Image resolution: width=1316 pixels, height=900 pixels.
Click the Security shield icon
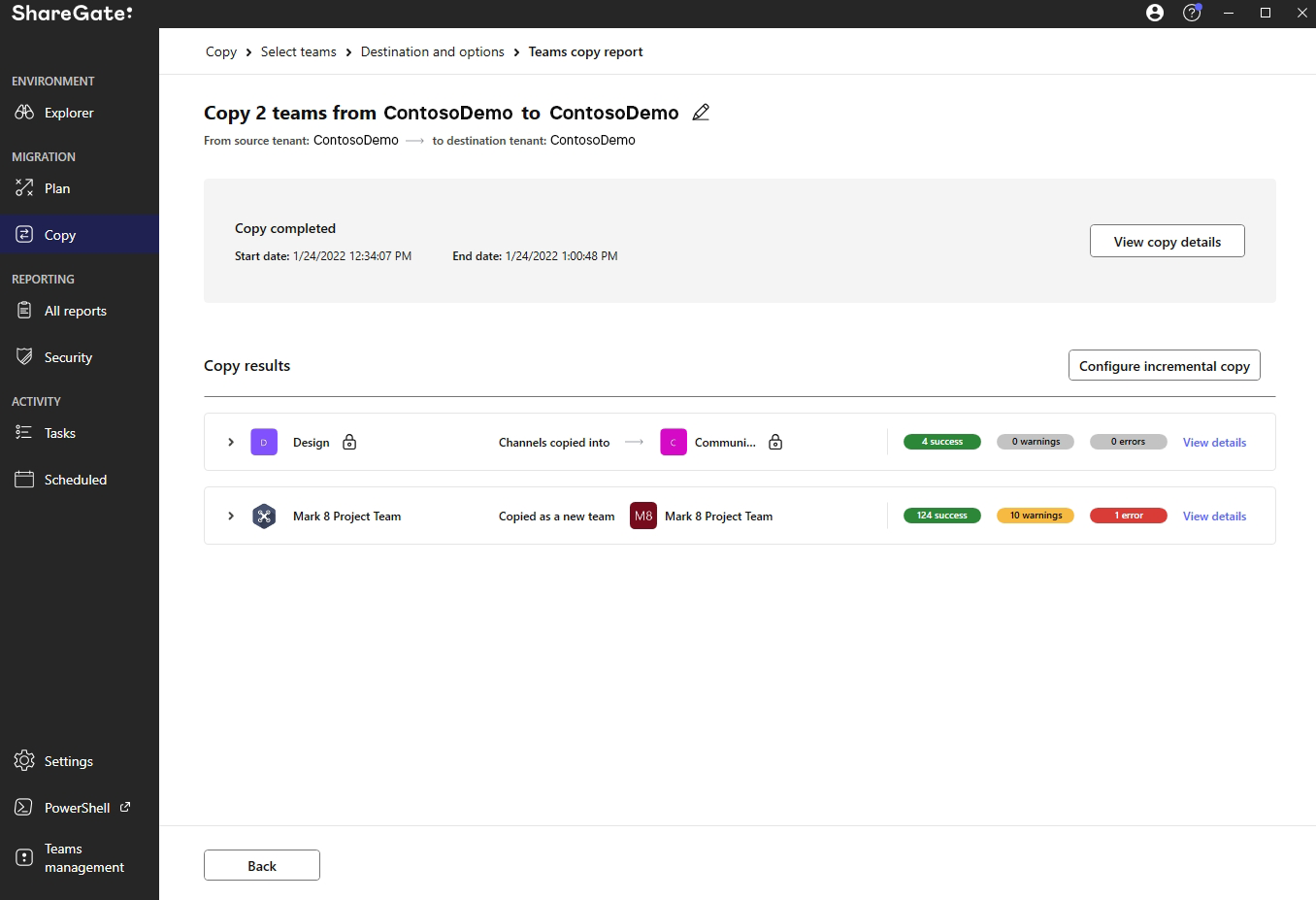pyautogui.click(x=24, y=357)
